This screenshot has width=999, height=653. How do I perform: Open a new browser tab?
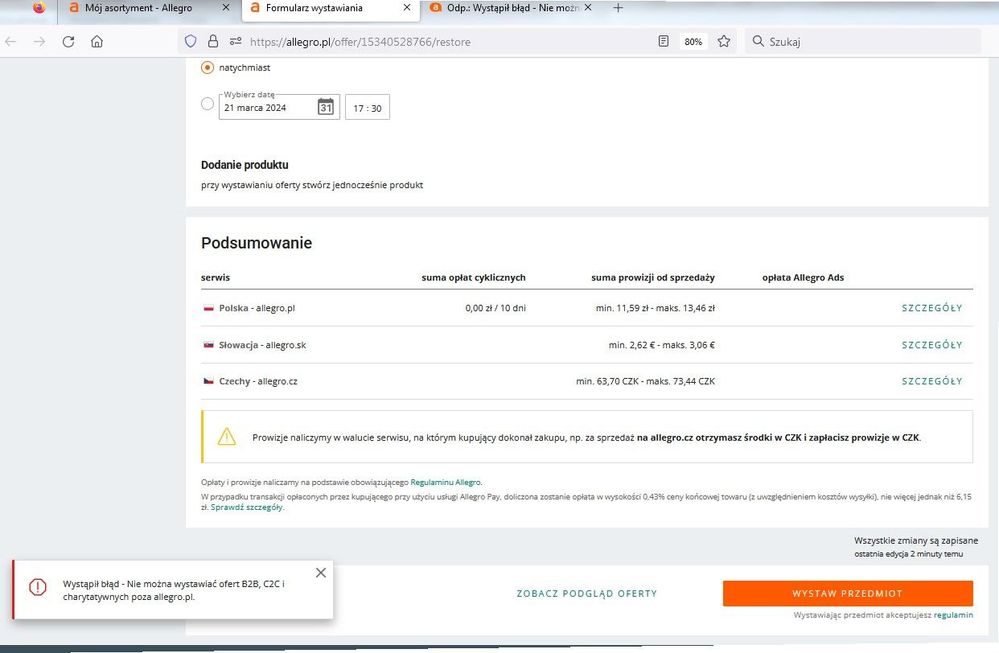pyautogui.click(x=617, y=8)
